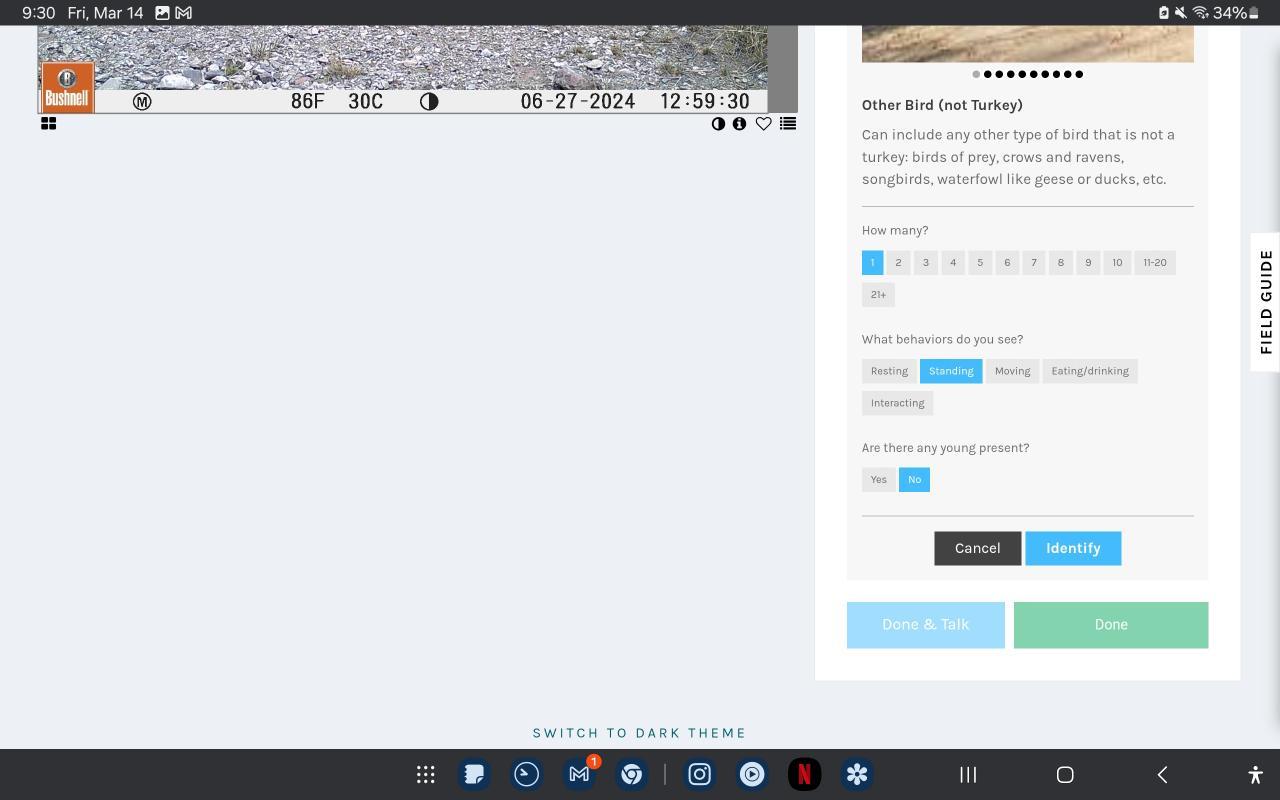Open the flower gallery app icon
The image size is (1280, 800).
[857, 775]
